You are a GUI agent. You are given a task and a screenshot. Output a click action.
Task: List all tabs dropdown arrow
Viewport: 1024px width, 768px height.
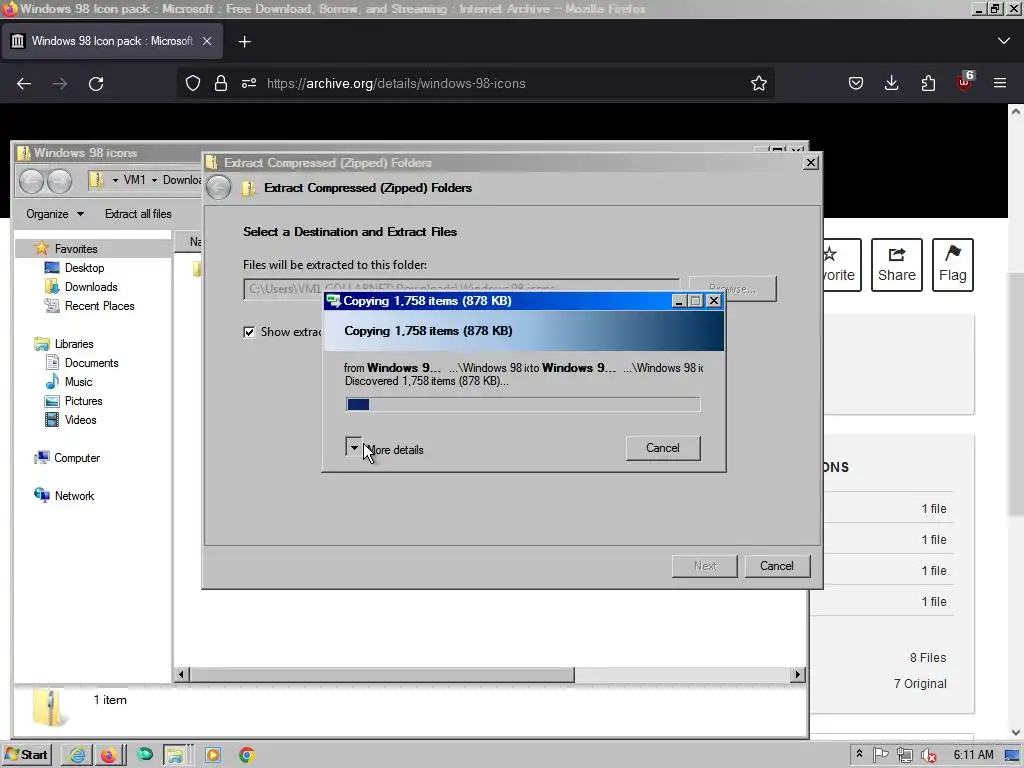[1004, 41]
